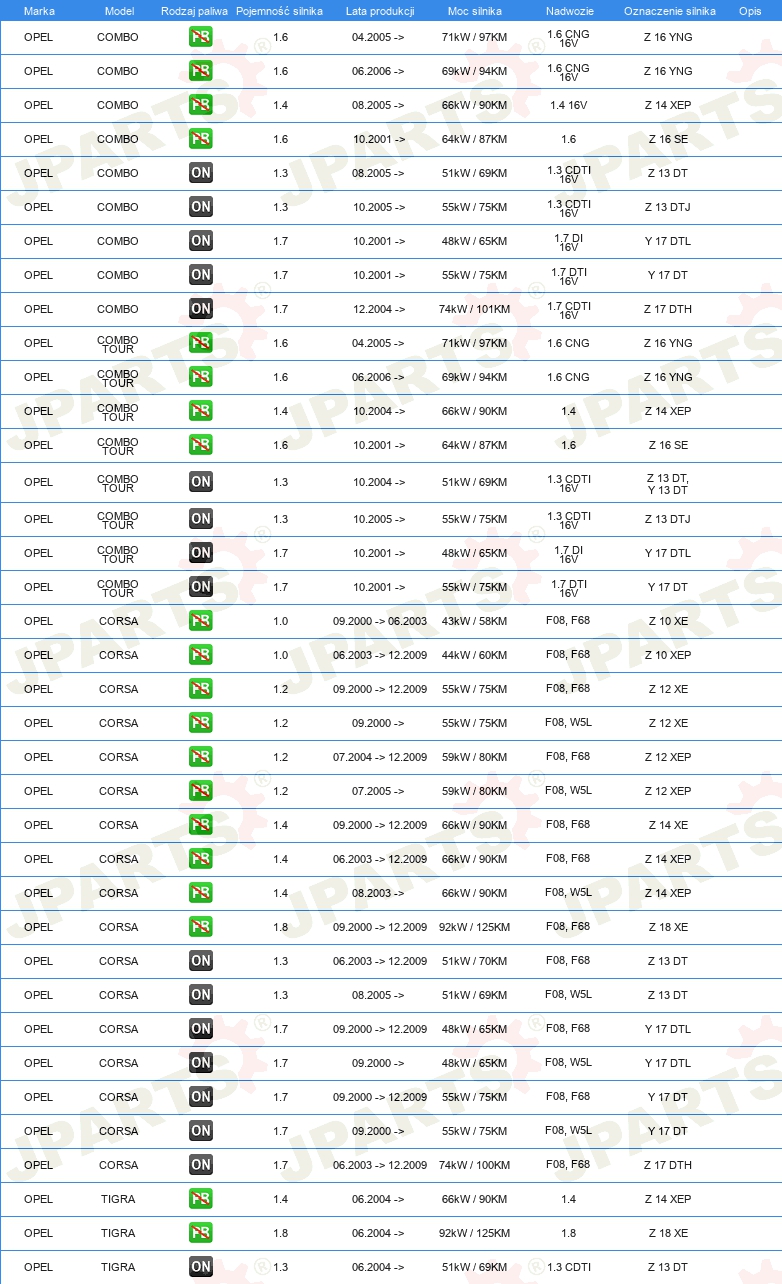
Task: Select the '07.2004 -> 12.2009' production years cell
Action: [380, 757]
